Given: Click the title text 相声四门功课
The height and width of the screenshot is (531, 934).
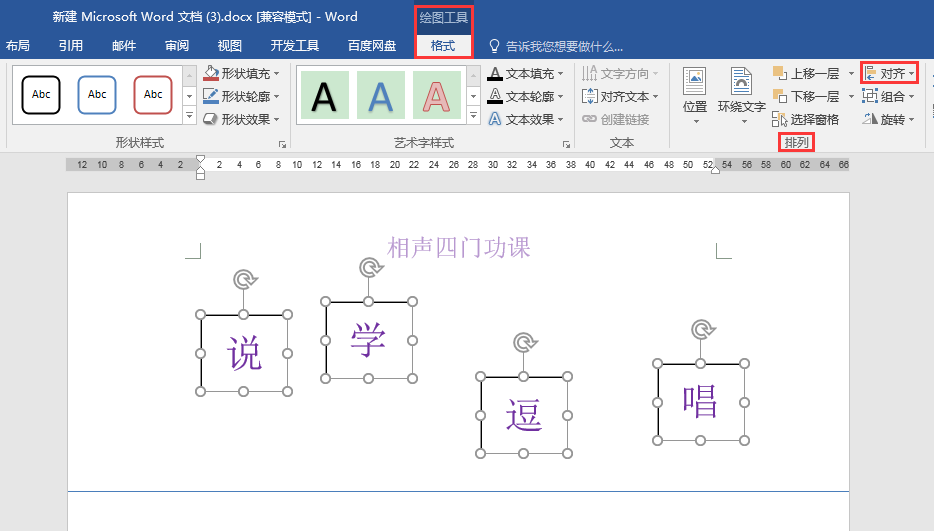Looking at the screenshot, I should coord(459,247).
